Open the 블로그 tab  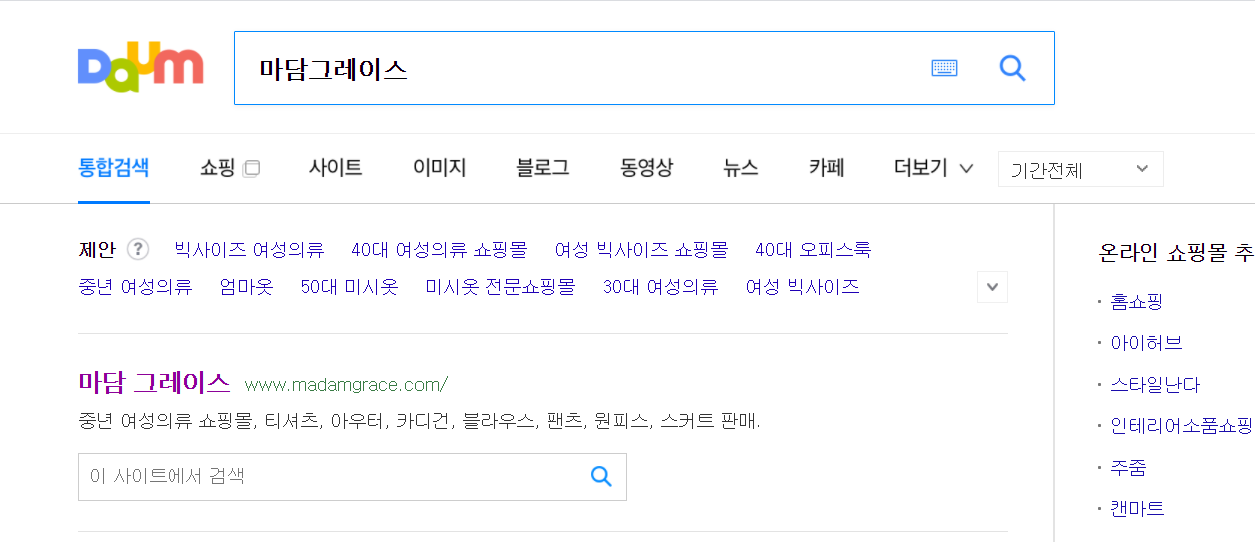[x=542, y=168]
